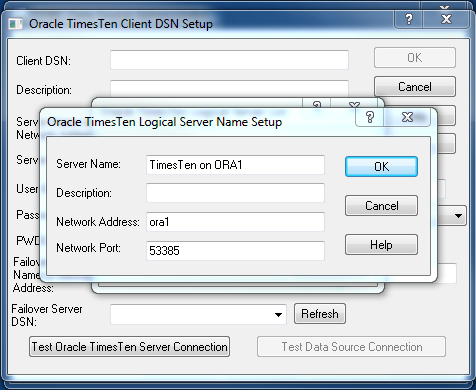The image size is (476, 390).
Task: Focus Description field in Logical Server dialog
Action: (235, 193)
